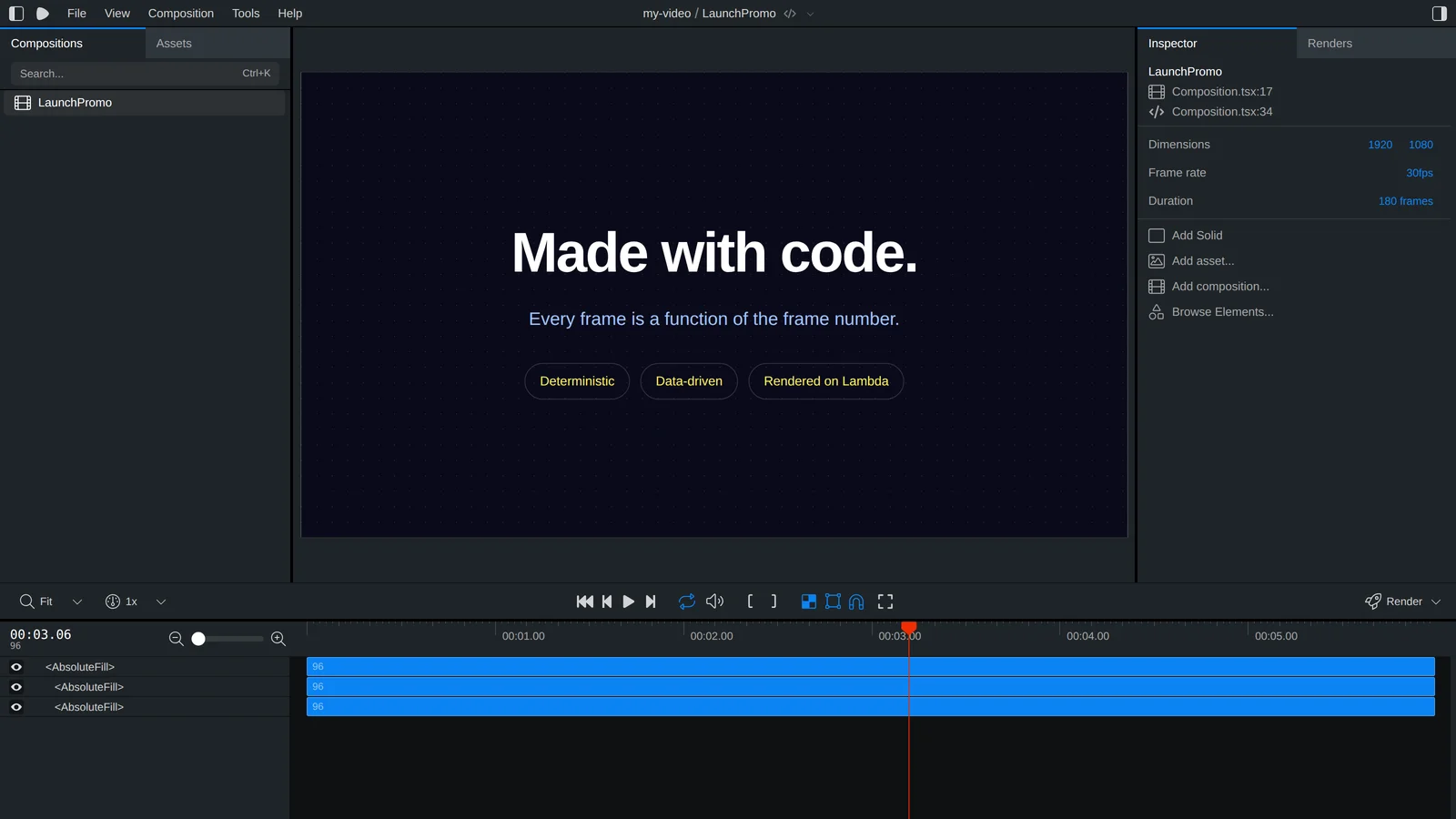Edit the 180 frames duration value
Viewport: 1456px width, 819px height.
point(1406,201)
